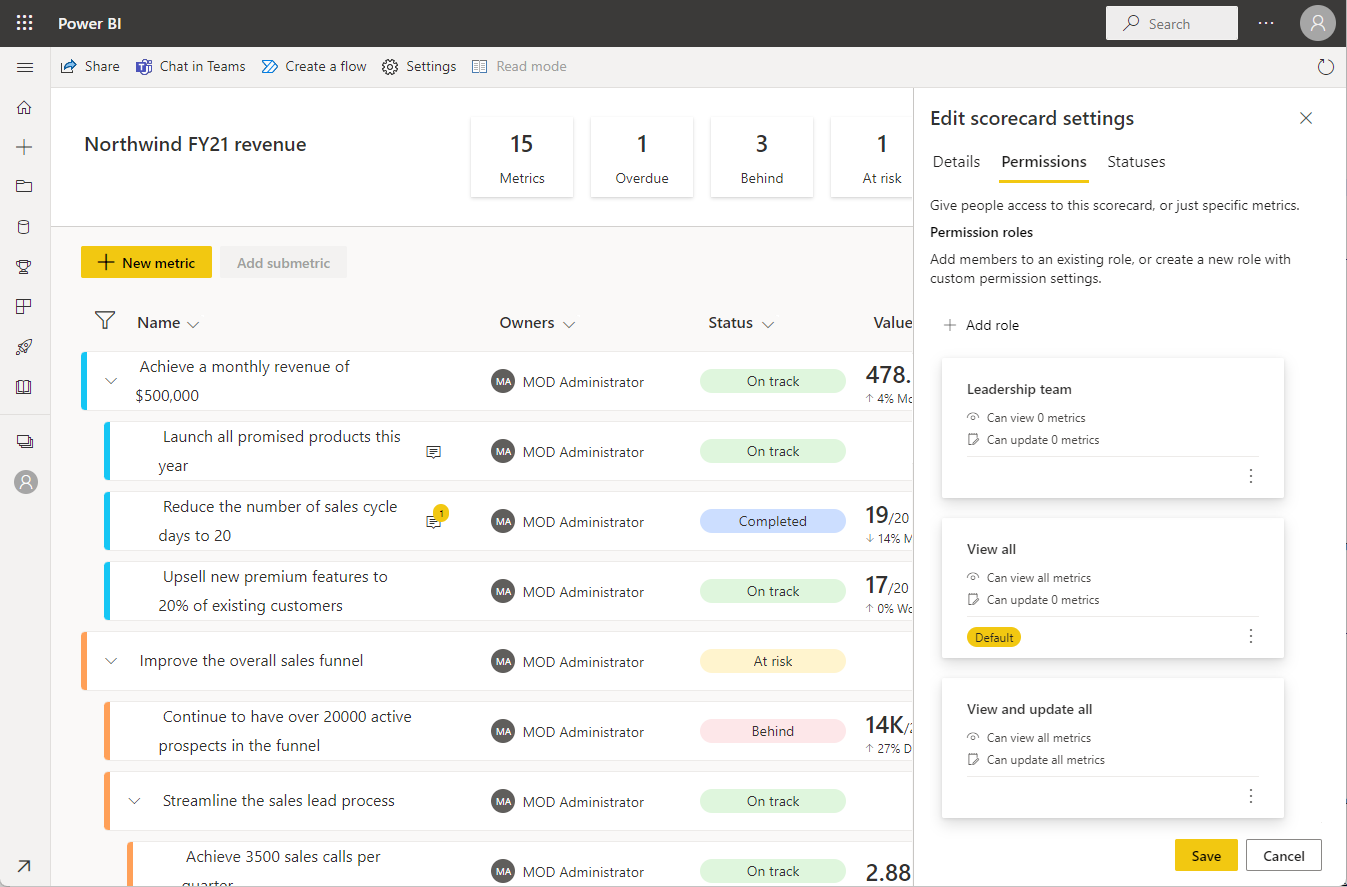
Task: Switch to the Details tab
Action: pyautogui.click(x=956, y=162)
